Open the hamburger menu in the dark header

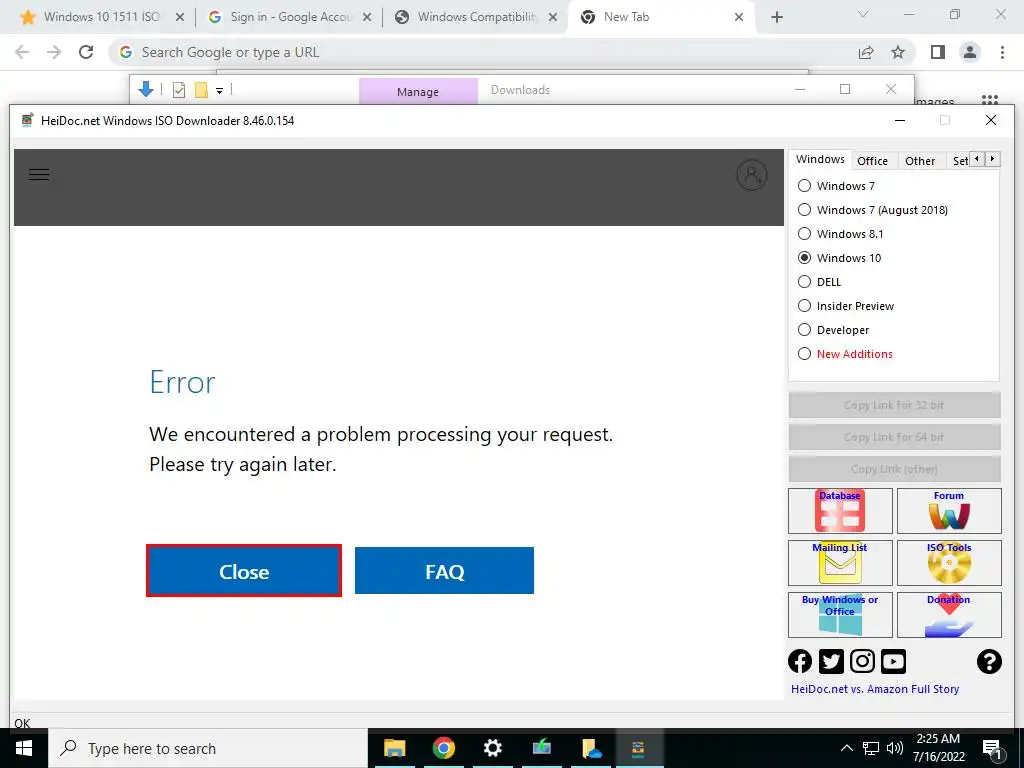(39, 174)
